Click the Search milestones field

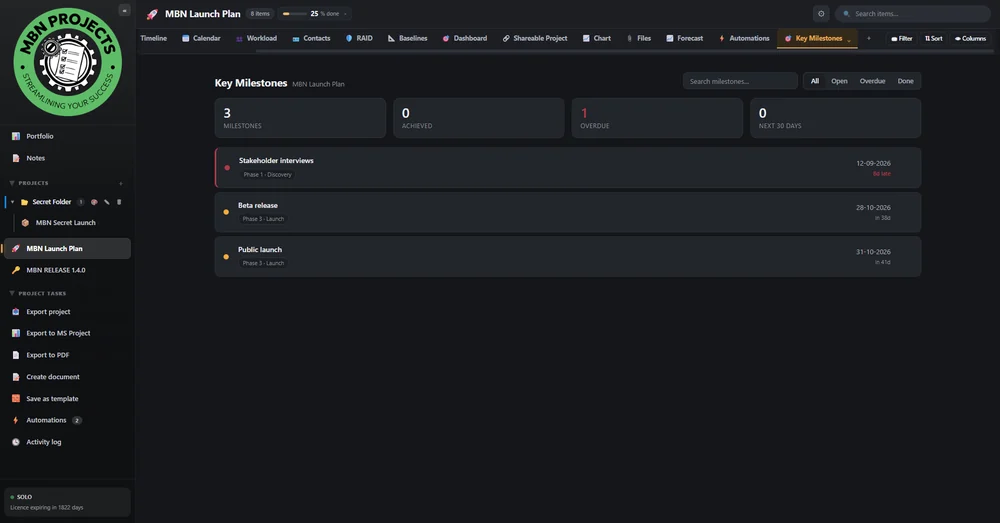click(x=740, y=81)
